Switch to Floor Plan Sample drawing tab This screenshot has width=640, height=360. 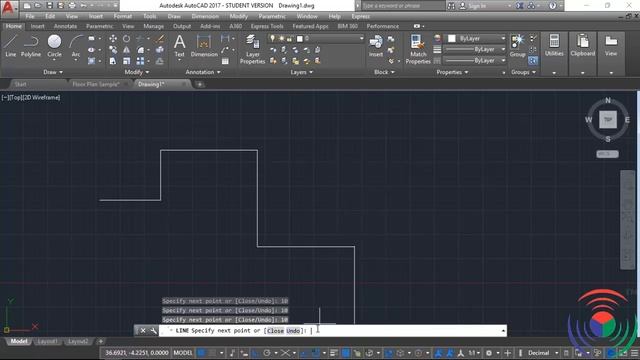[96, 84]
